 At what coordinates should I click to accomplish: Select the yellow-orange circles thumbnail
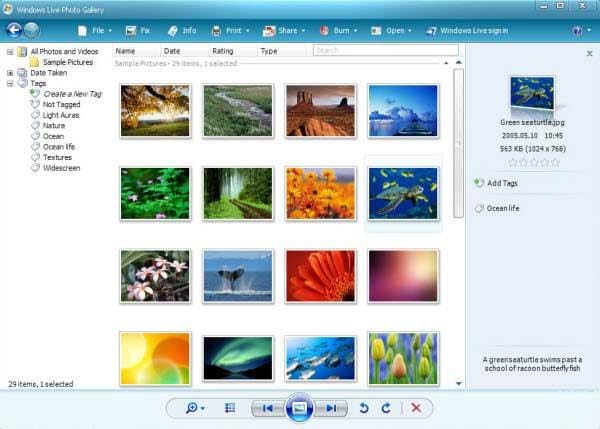[x=155, y=359]
